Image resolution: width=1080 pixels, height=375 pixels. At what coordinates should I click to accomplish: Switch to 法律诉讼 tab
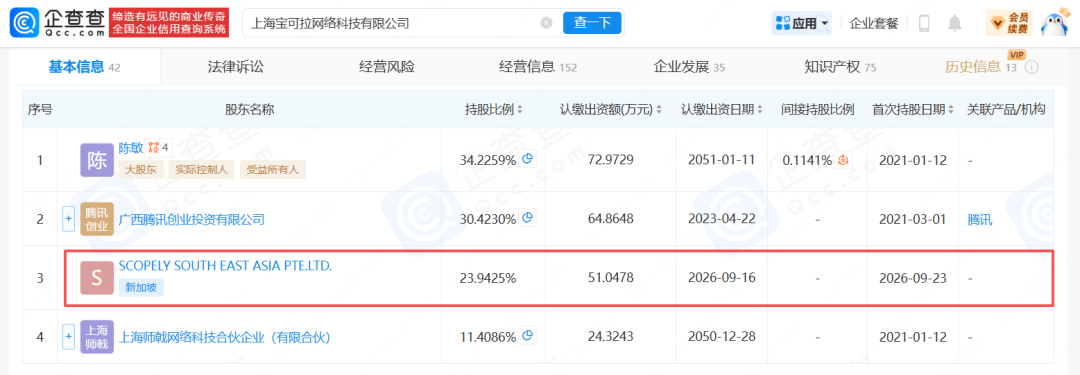coord(236,67)
